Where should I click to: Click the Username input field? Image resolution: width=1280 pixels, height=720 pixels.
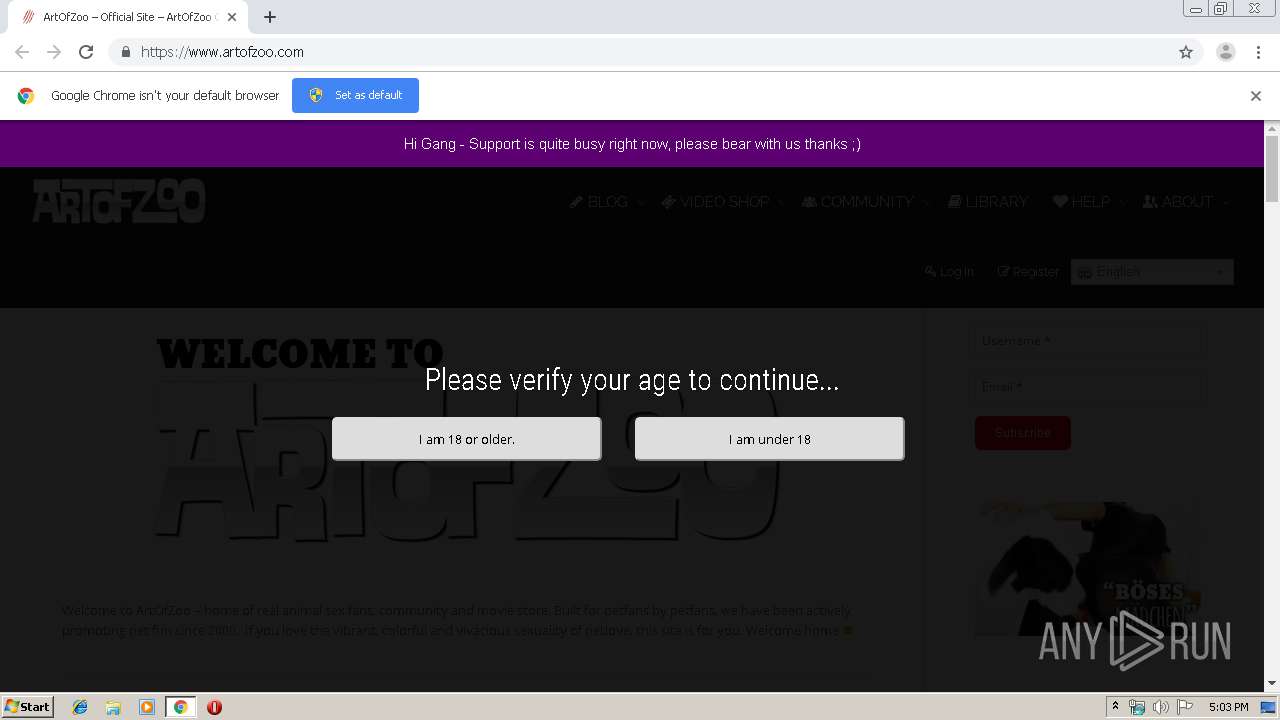pyautogui.click(x=1090, y=341)
